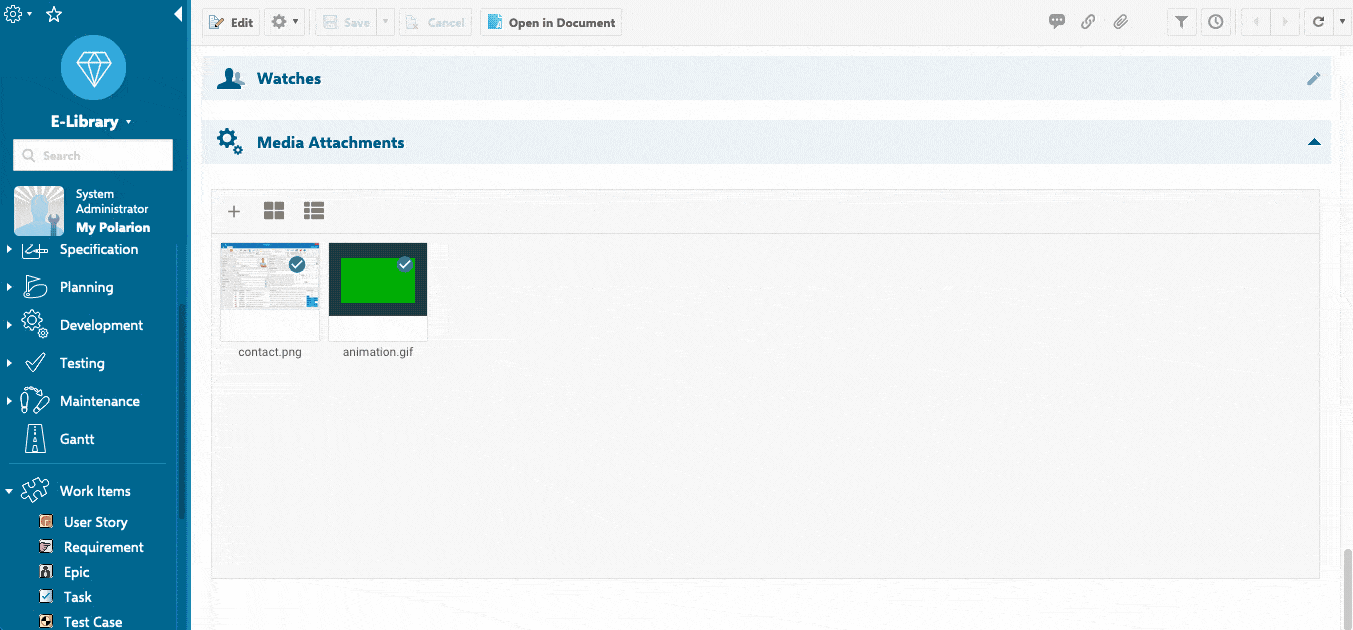Click the Watches section header
1353x630 pixels.
[x=766, y=78]
